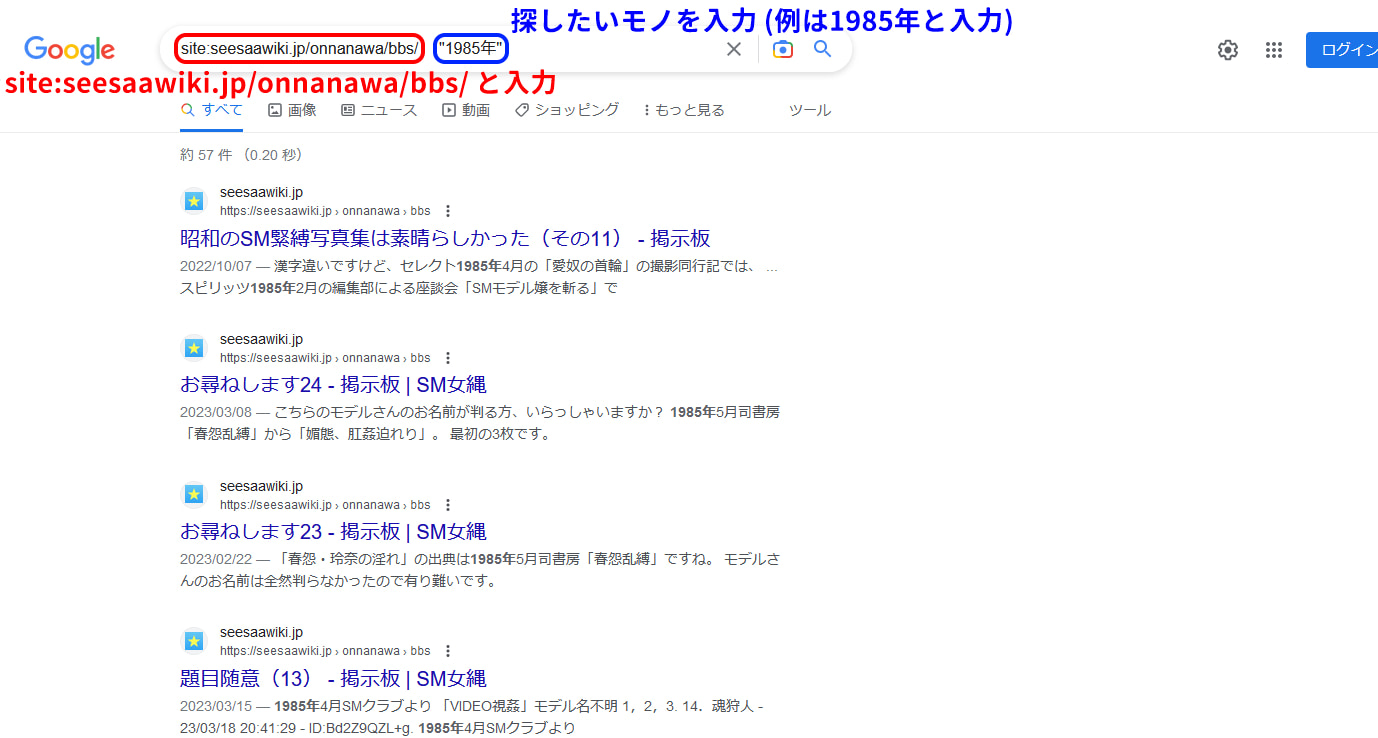Screen dimensions: 1378x738
Task: Open link お尋ねします23 - 掲示板
Action: click(333, 531)
